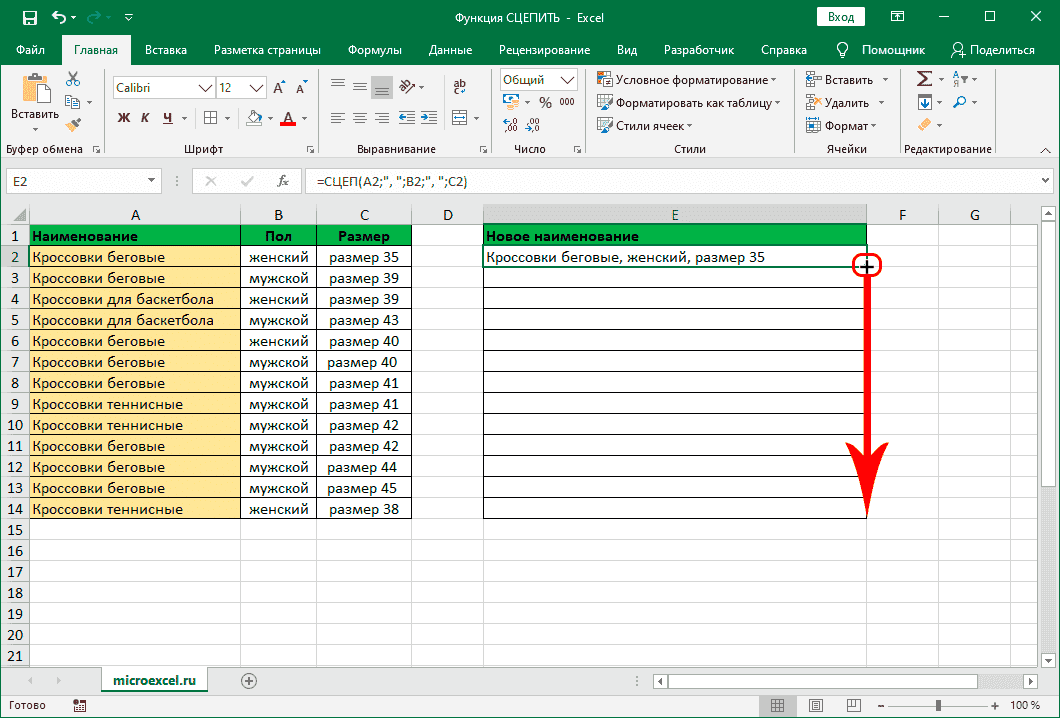Click the Insert Function fx icon
Screen dimensions: 1060x718
tap(283, 181)
